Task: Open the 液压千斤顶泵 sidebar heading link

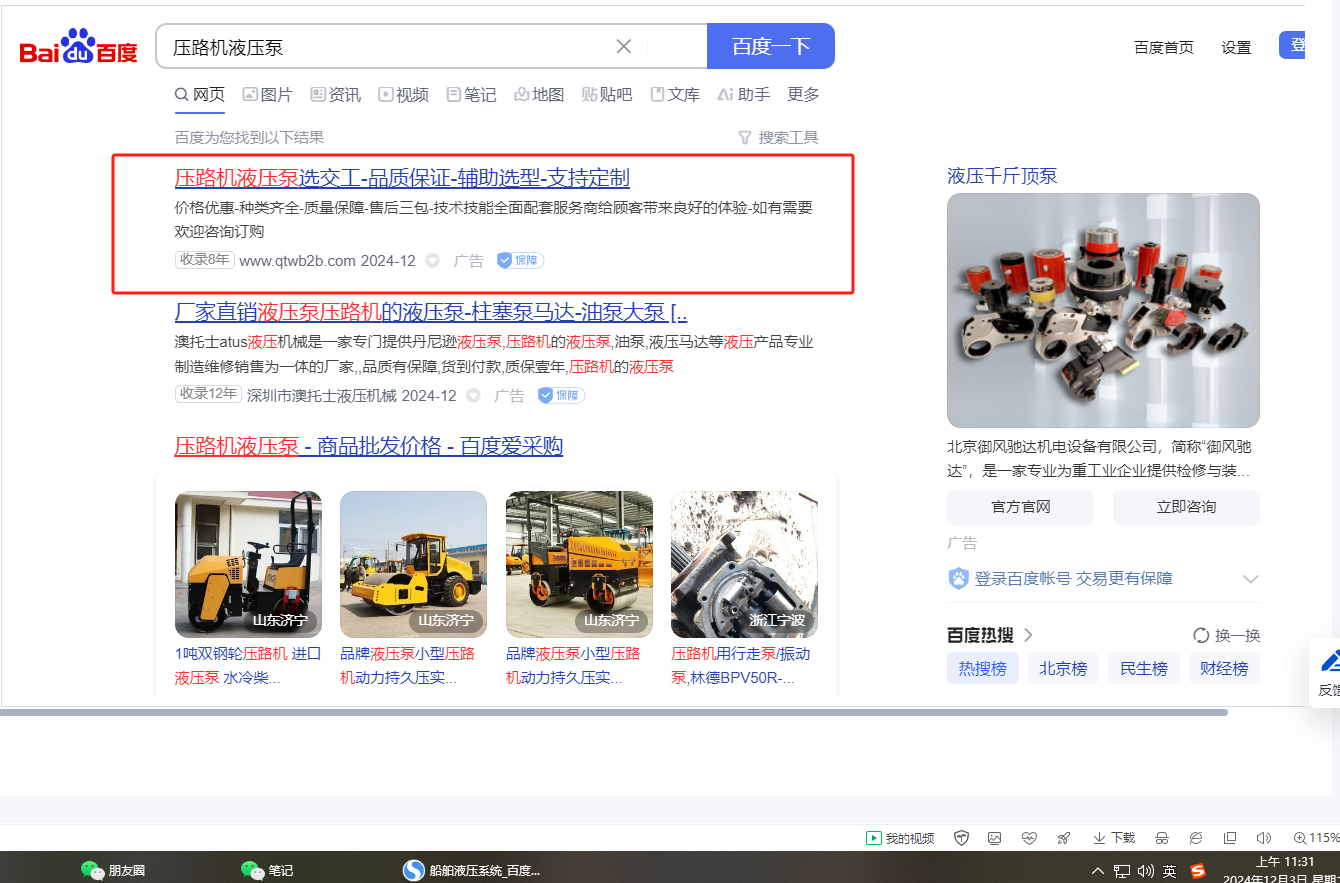Action: coord(1002,176)
